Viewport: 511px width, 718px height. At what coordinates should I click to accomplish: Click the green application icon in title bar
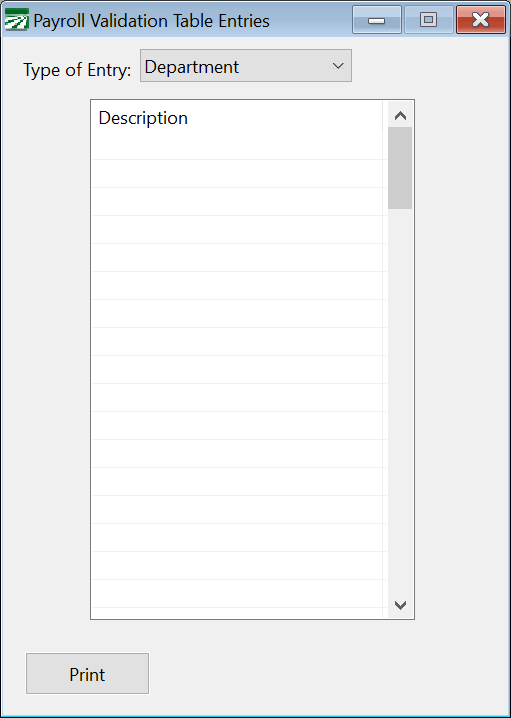tap(16, 20)
